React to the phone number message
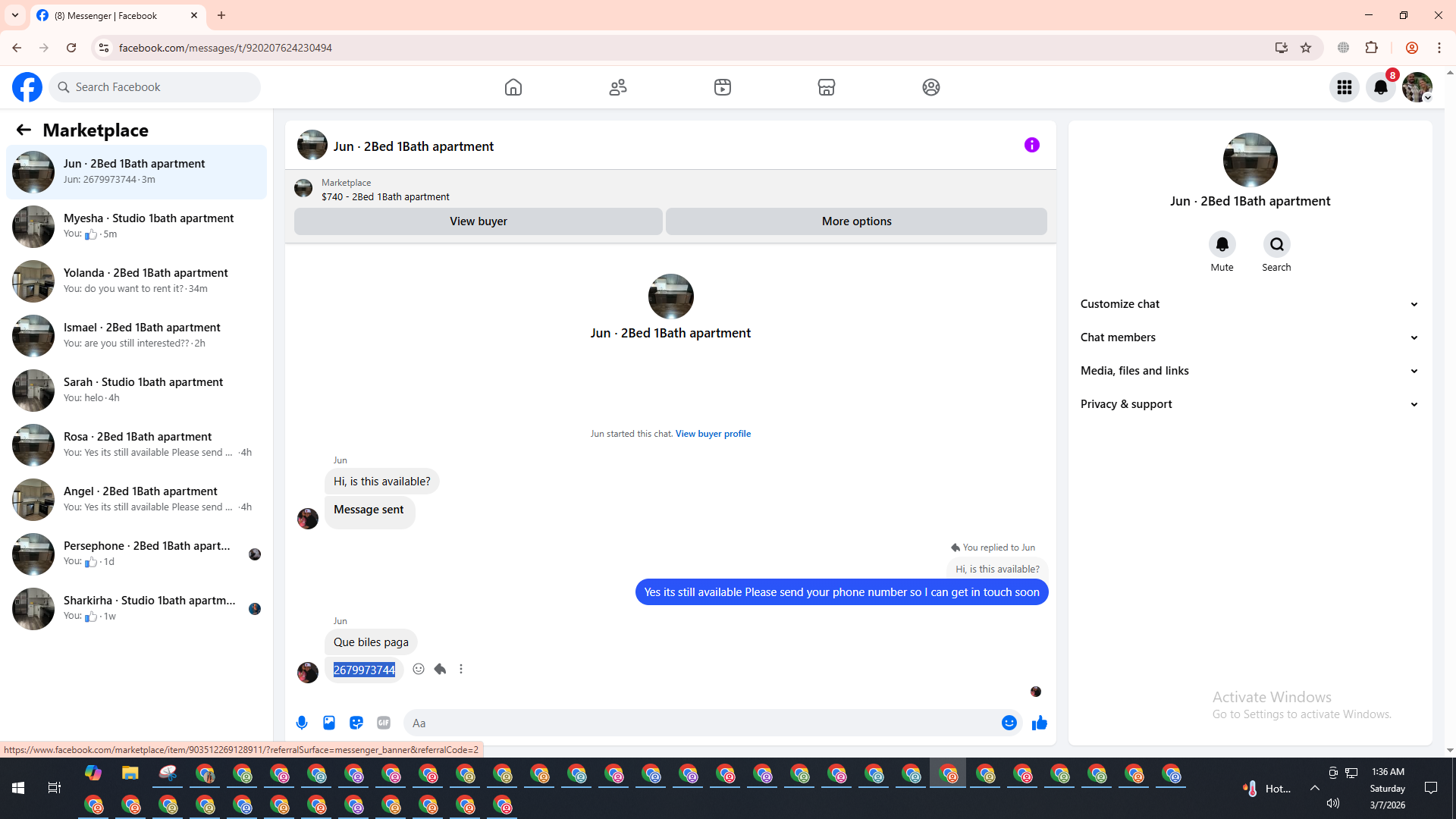Image resolution: width=1456 pixels, height=819 pixels. 419,669
